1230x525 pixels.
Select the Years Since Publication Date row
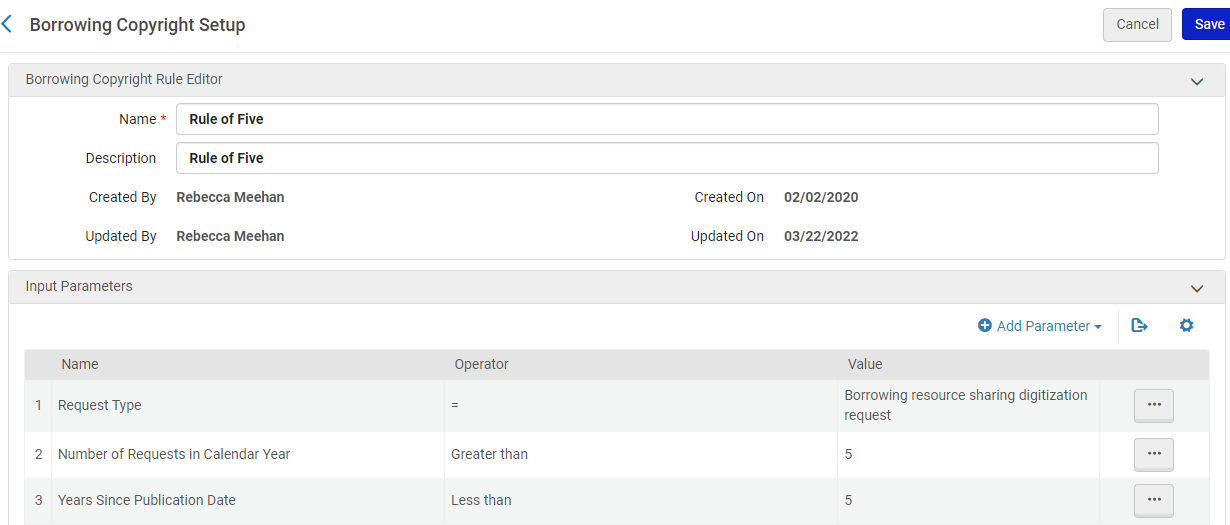pyautogui.click(x=147, y=500)
